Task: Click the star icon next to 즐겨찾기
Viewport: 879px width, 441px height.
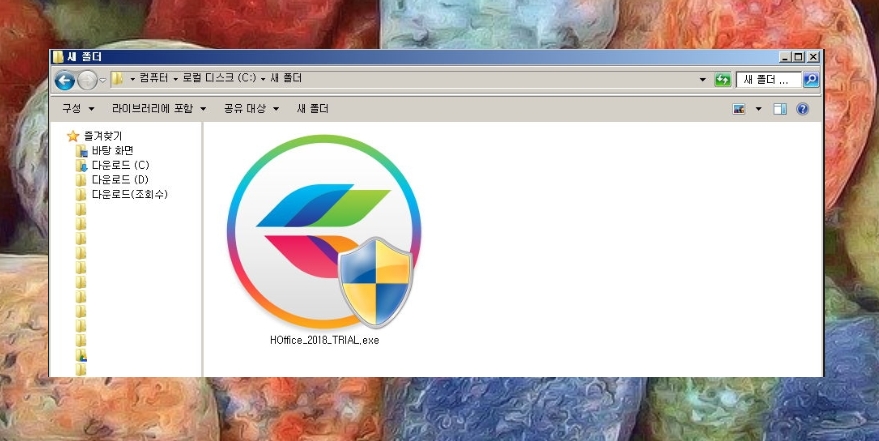Action: [x=73, y=136]
